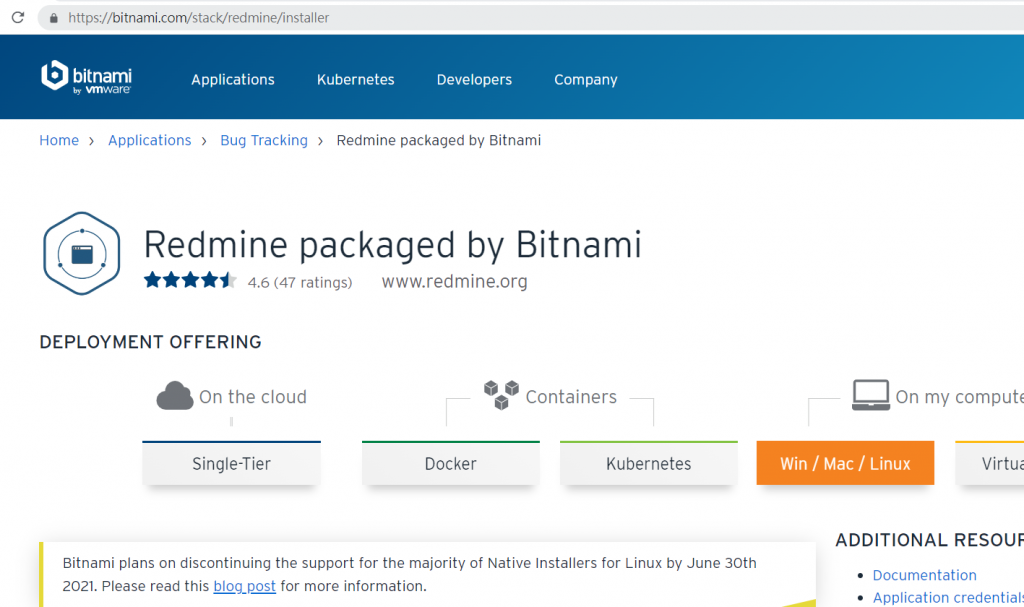Open Bug Tracking breadcrumb link
1024x607 pixels.
[x=264, y=140]
